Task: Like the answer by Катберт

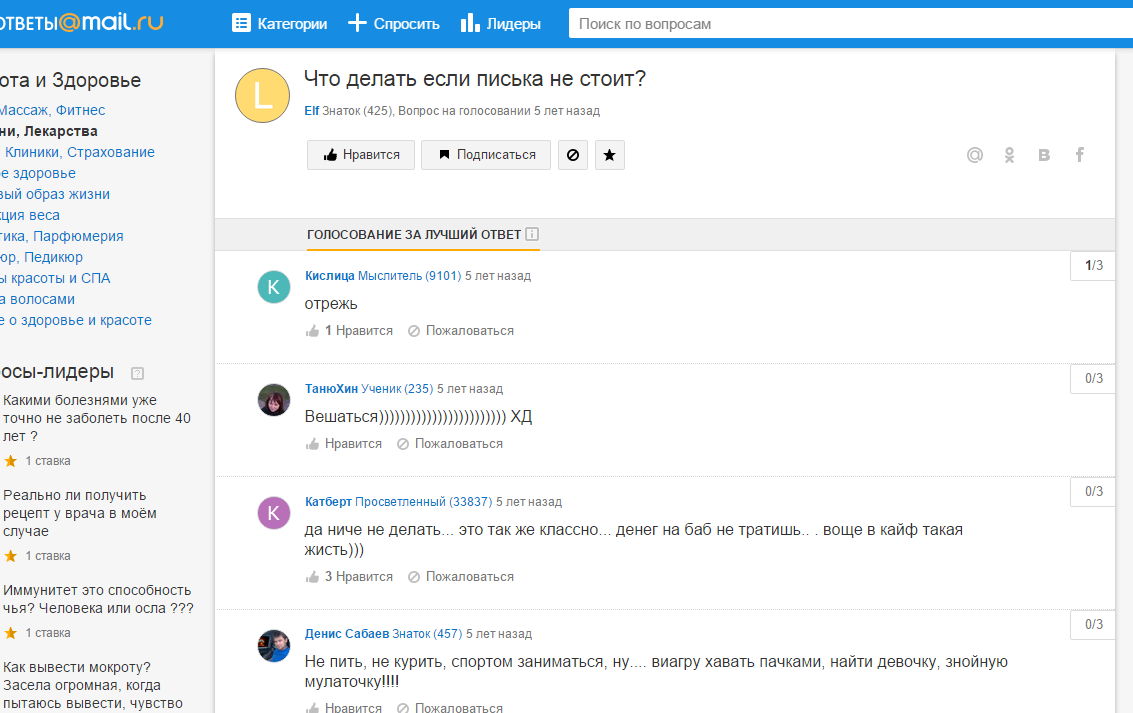Action: [349, 577]
